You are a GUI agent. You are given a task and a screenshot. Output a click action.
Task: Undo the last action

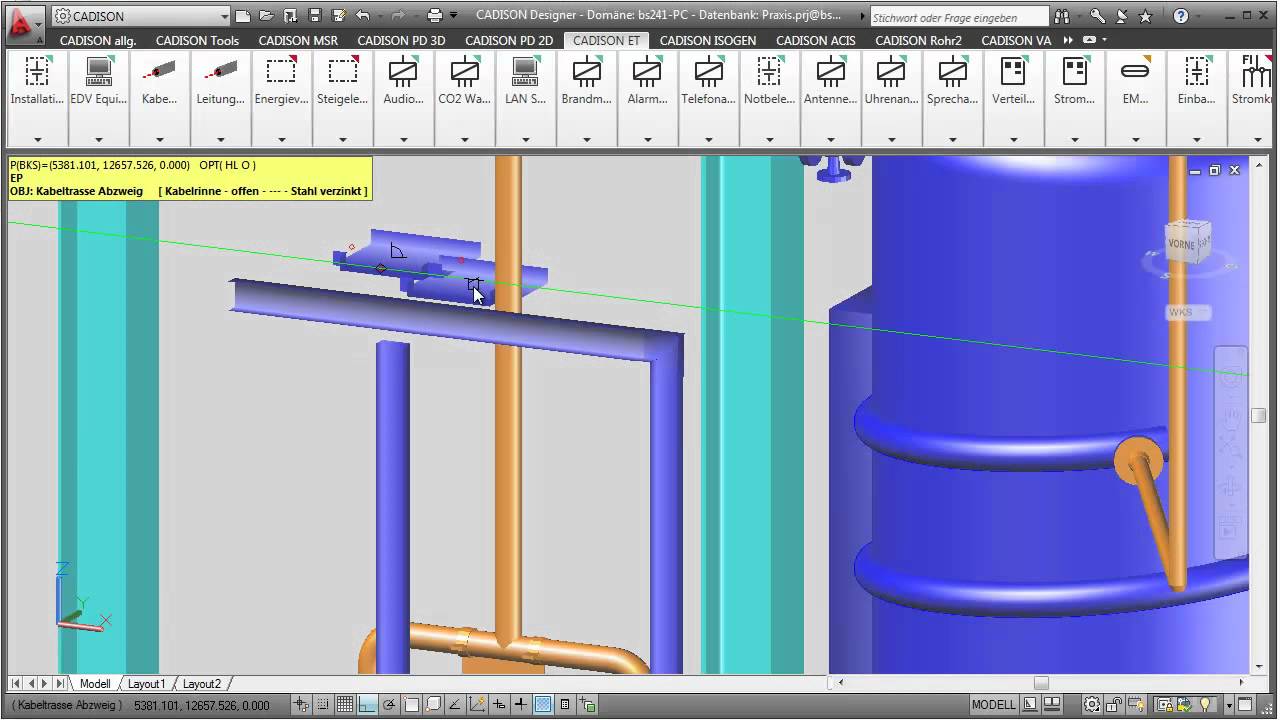pyautogui.click(x=362, y=16)
